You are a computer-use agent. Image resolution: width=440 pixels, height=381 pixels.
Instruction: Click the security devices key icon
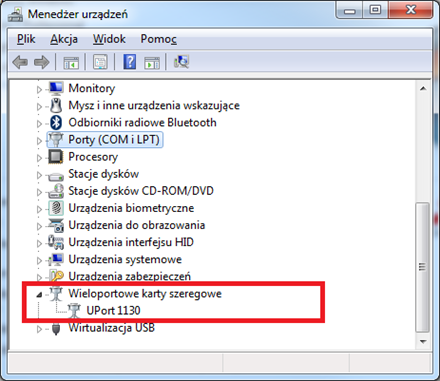[56, 276]
